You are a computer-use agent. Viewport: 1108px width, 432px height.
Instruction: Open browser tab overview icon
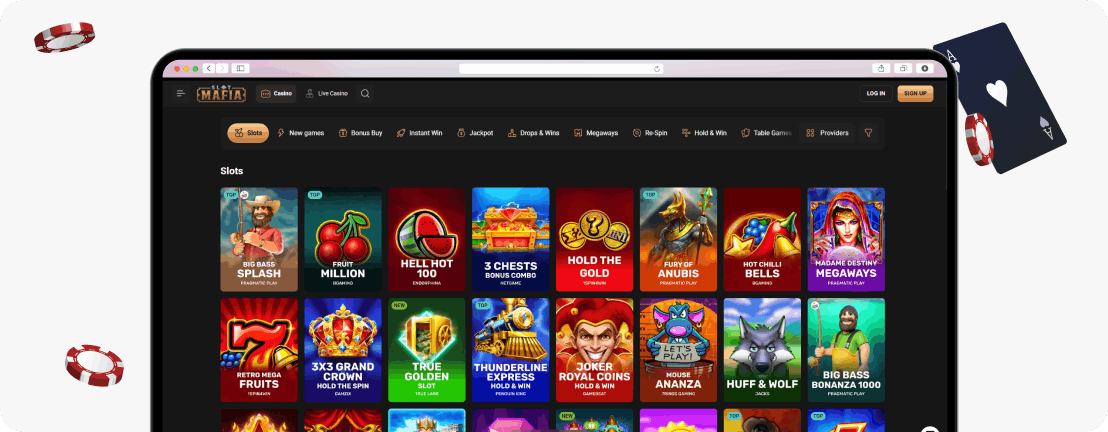[903, 69]
